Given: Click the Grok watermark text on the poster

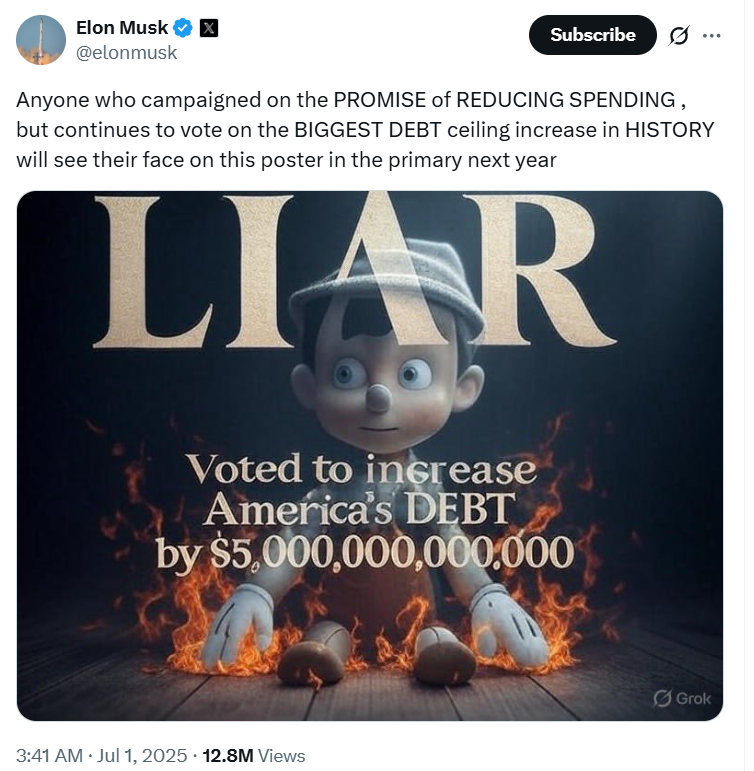Looking at the screenshot, I should 693,698.
